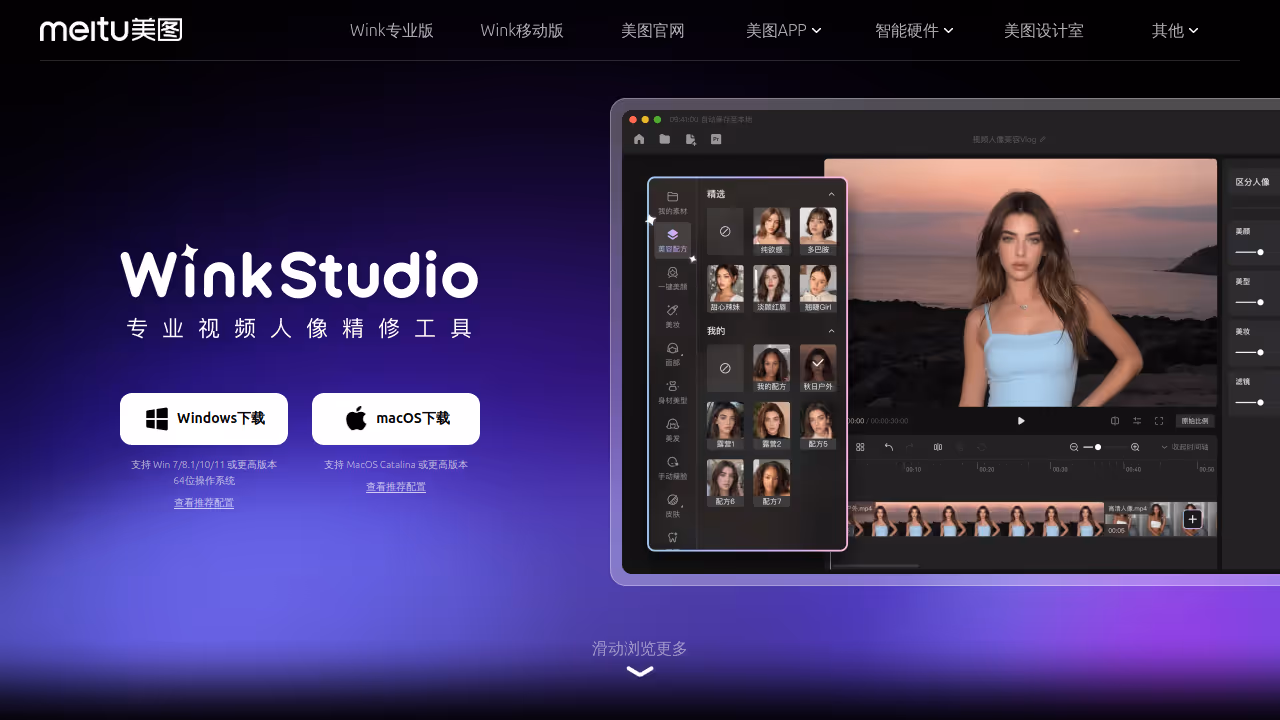Select the 纯欲感 preset thumbnail

pyautogui.click(x=771, y=231)
